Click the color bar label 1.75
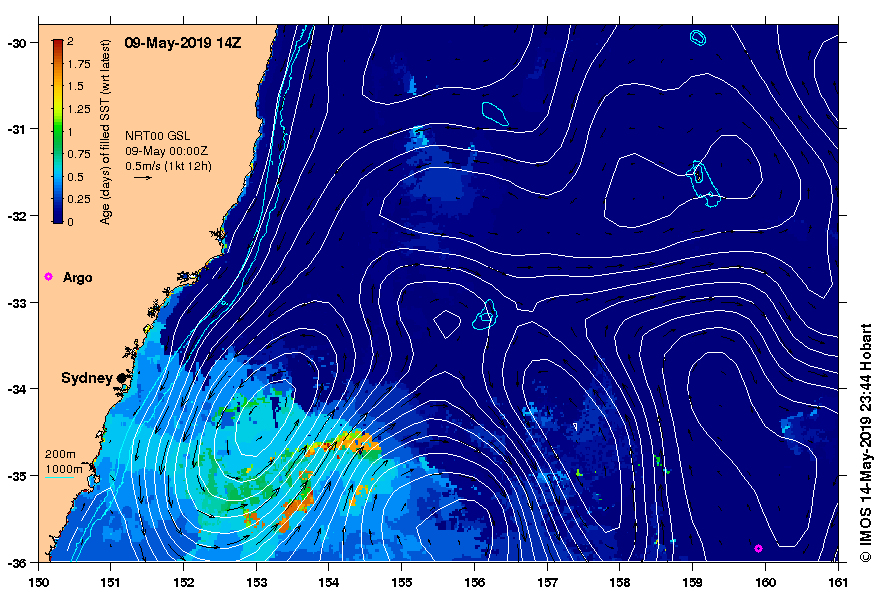This screenshot has height=600, width=879. click(x=79, y=64)
